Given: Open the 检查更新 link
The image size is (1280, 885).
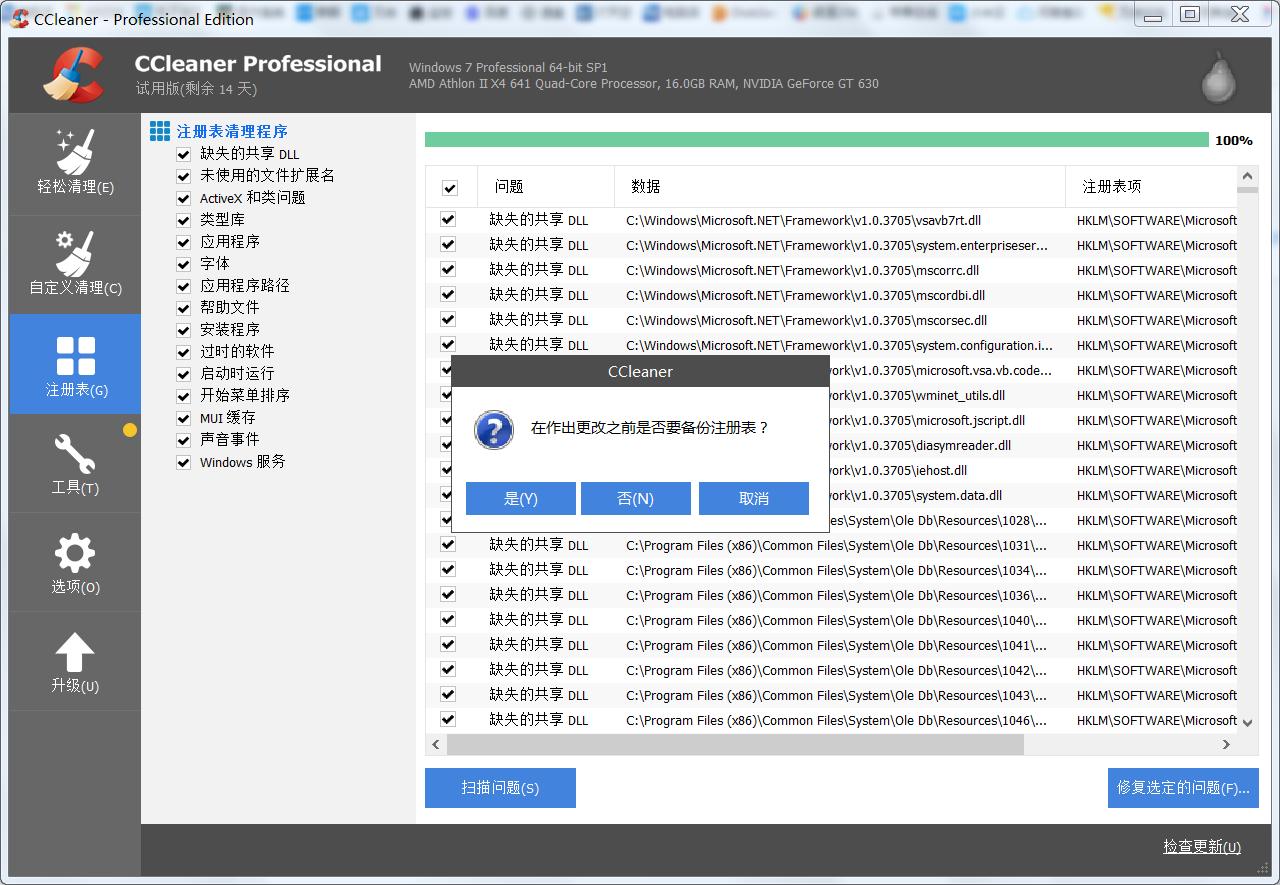Looking at the screenshot, I should (x=1201, y=846).
